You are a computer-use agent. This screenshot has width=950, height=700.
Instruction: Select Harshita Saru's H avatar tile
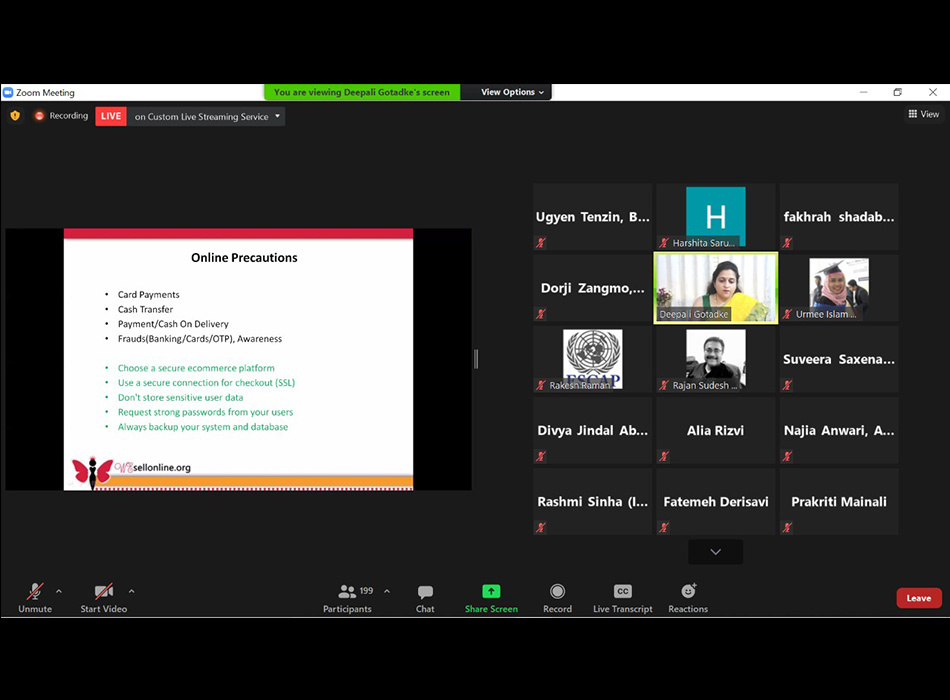(x=716, y=217)
